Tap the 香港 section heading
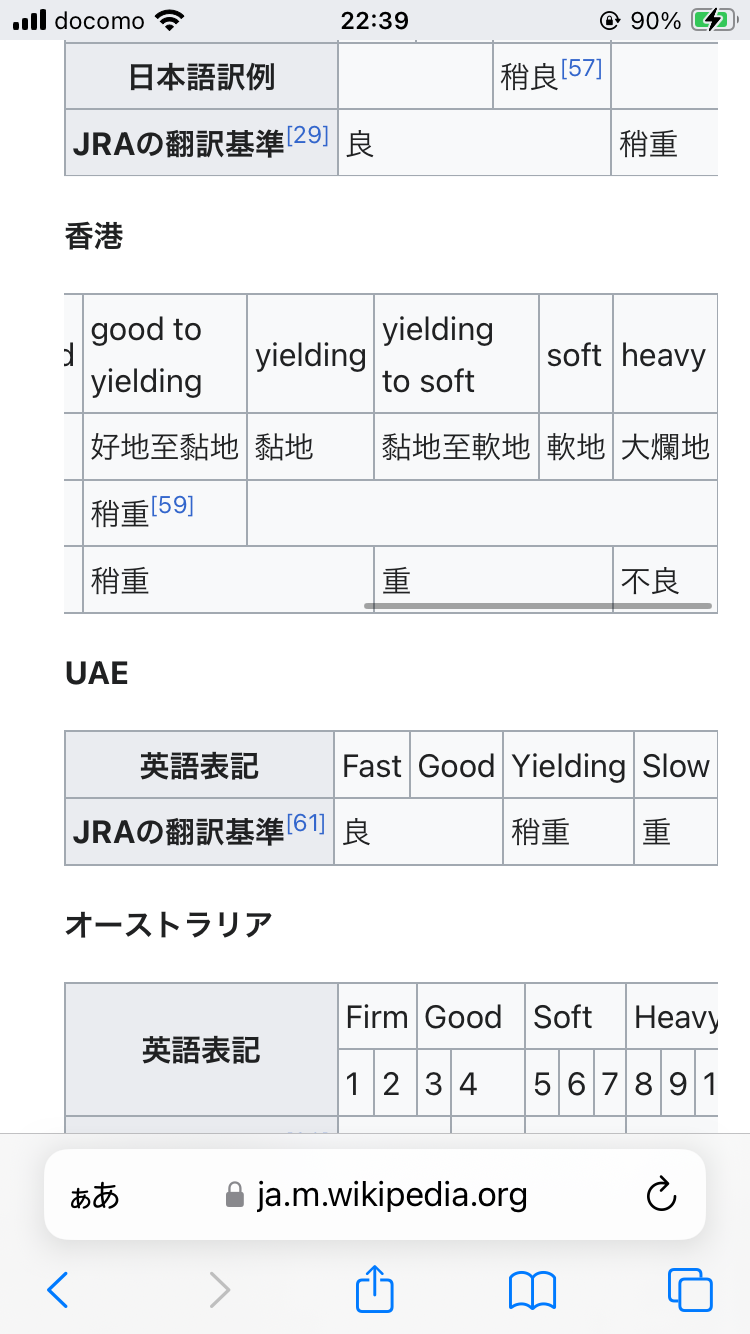The height and width of the screenshot is (1334, 750). [94, 237]
